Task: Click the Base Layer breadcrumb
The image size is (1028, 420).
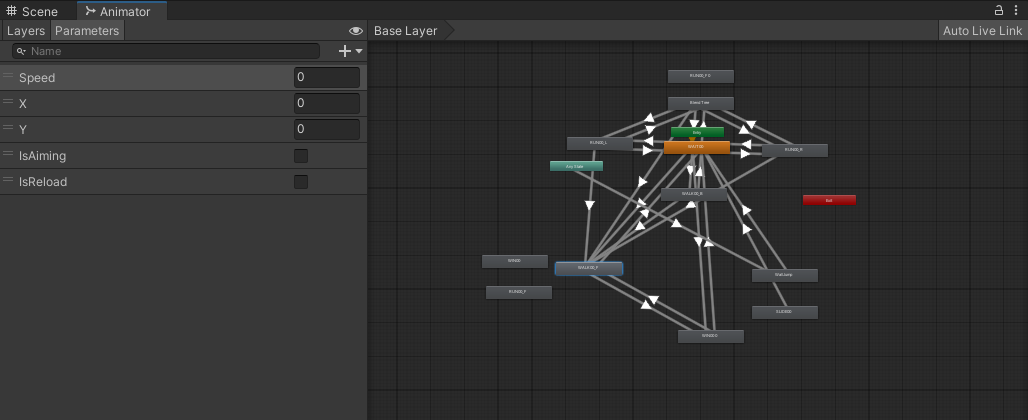Action: (x=406, y=31)
